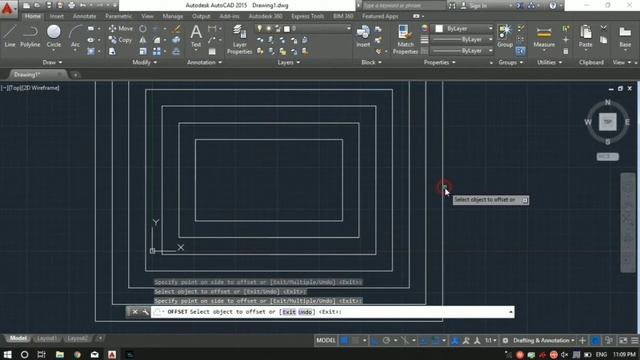The image size is (640, 360).
Task: Click the Table tool icon
Action: 212,51
